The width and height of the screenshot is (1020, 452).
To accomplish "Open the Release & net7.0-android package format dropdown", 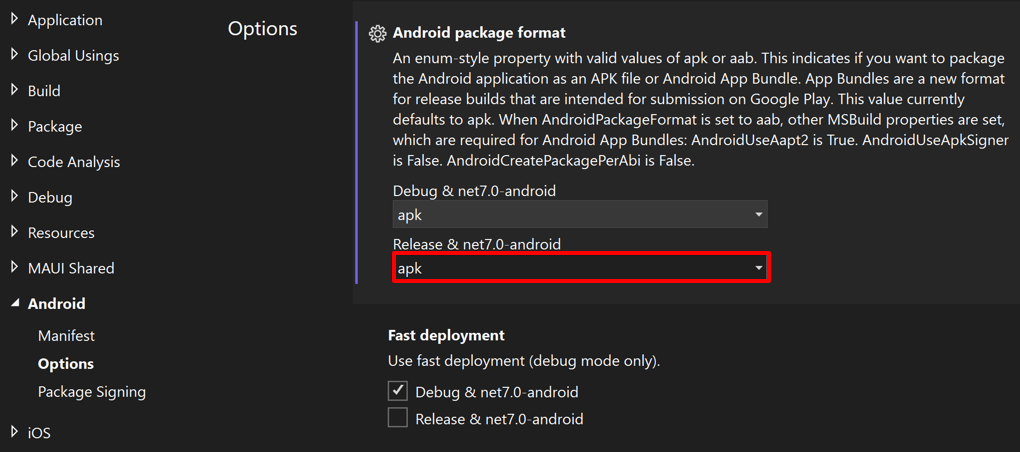I will coord(580,268).
